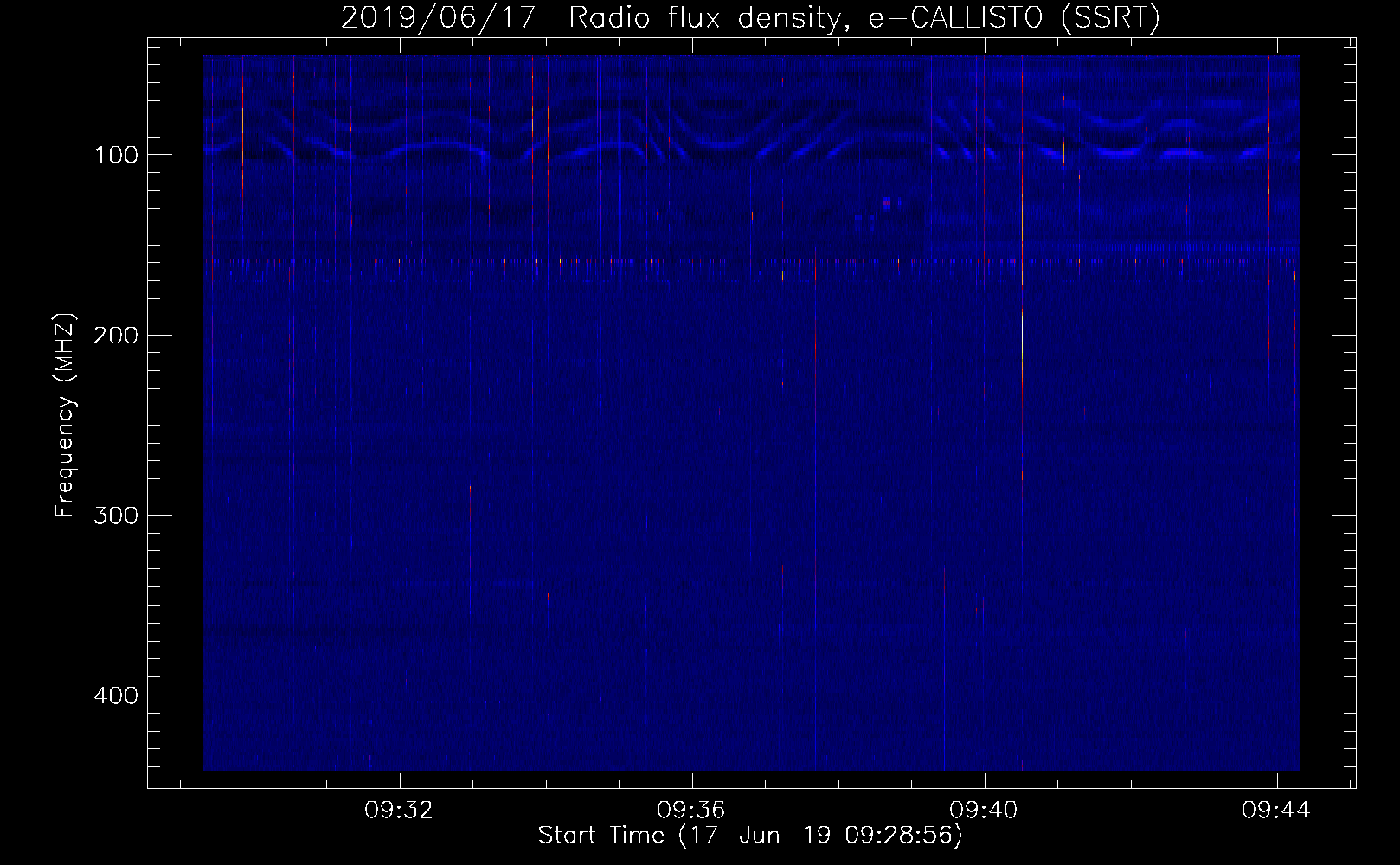Click the 400 frequency tick label
The width and height of the screenshot is (1400, 865).
click(116, 695)
